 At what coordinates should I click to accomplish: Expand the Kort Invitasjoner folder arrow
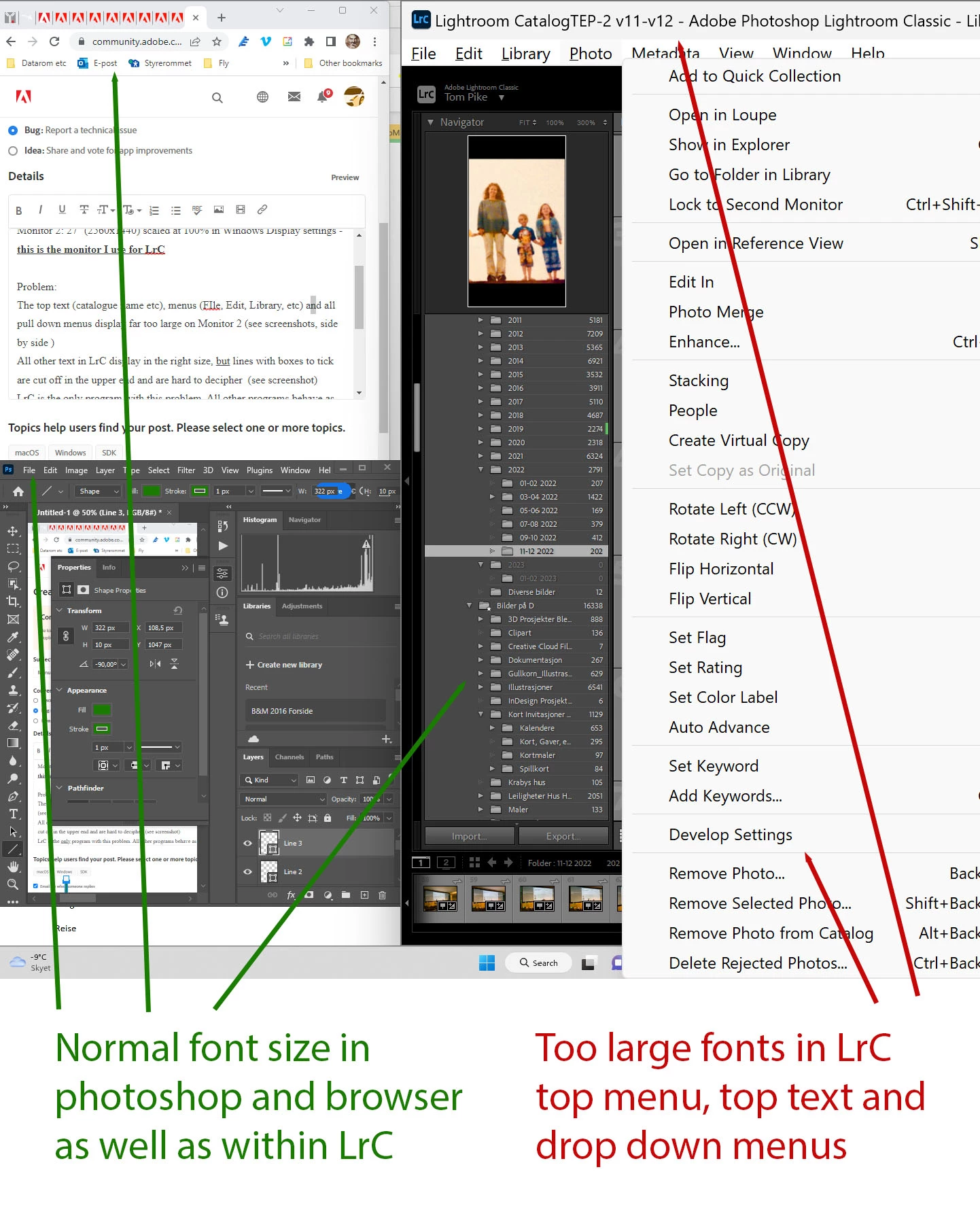480,714
